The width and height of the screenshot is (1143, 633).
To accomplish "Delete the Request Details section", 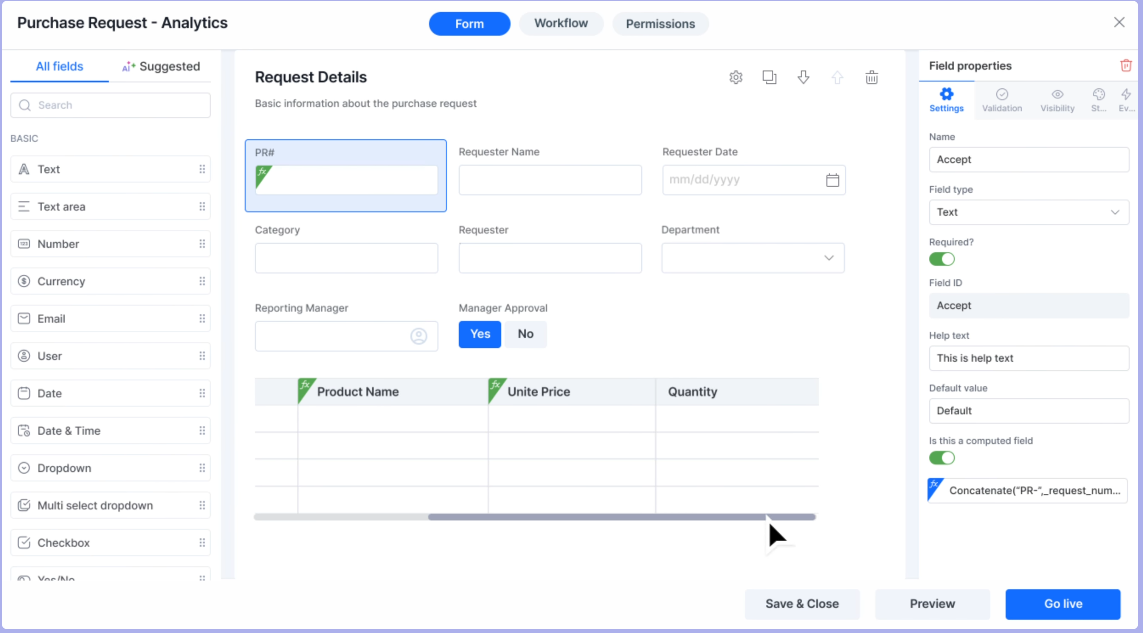I will point(871,77).
